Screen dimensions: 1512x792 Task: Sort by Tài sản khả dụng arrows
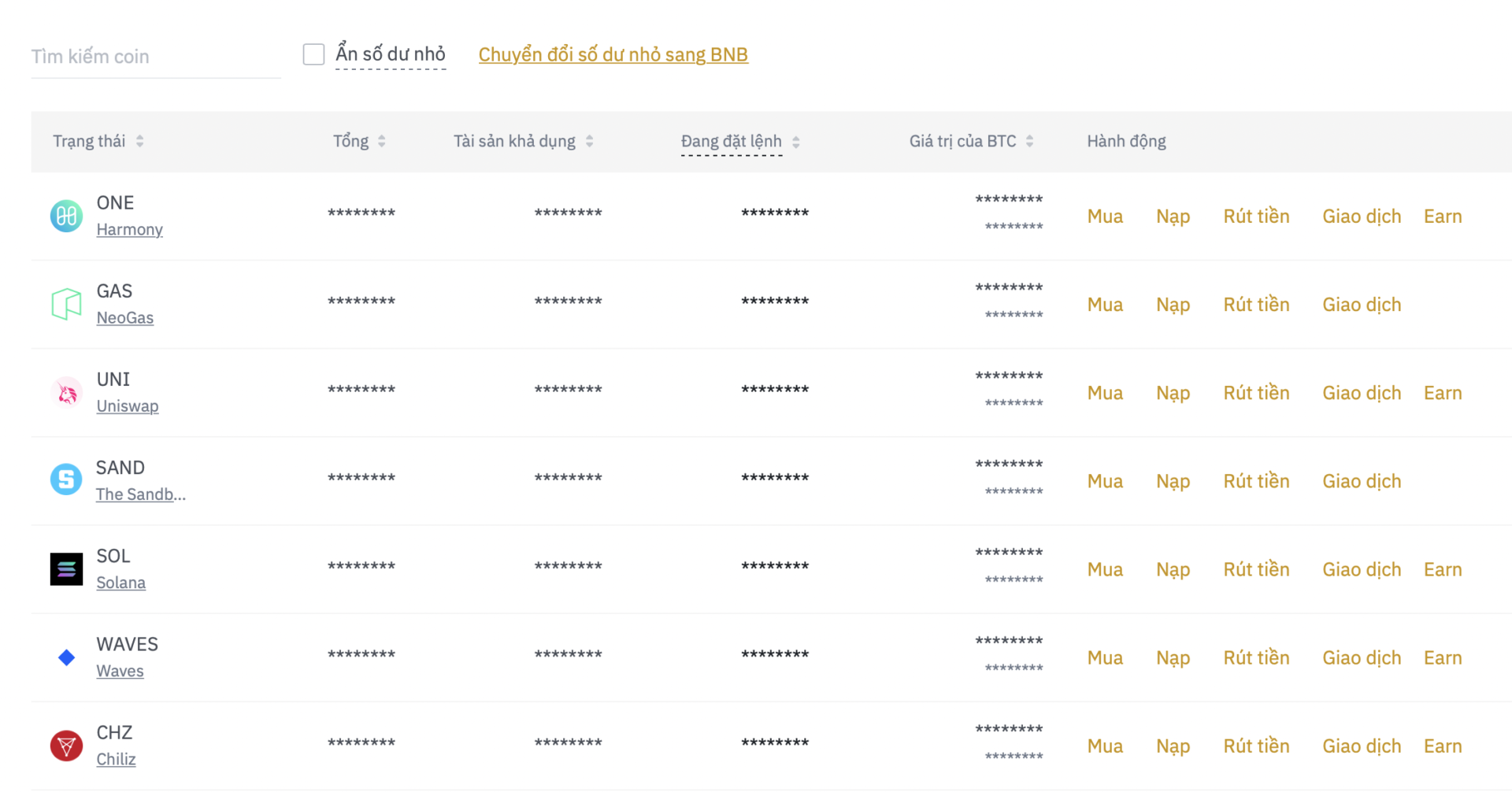[x=589, y=141]
